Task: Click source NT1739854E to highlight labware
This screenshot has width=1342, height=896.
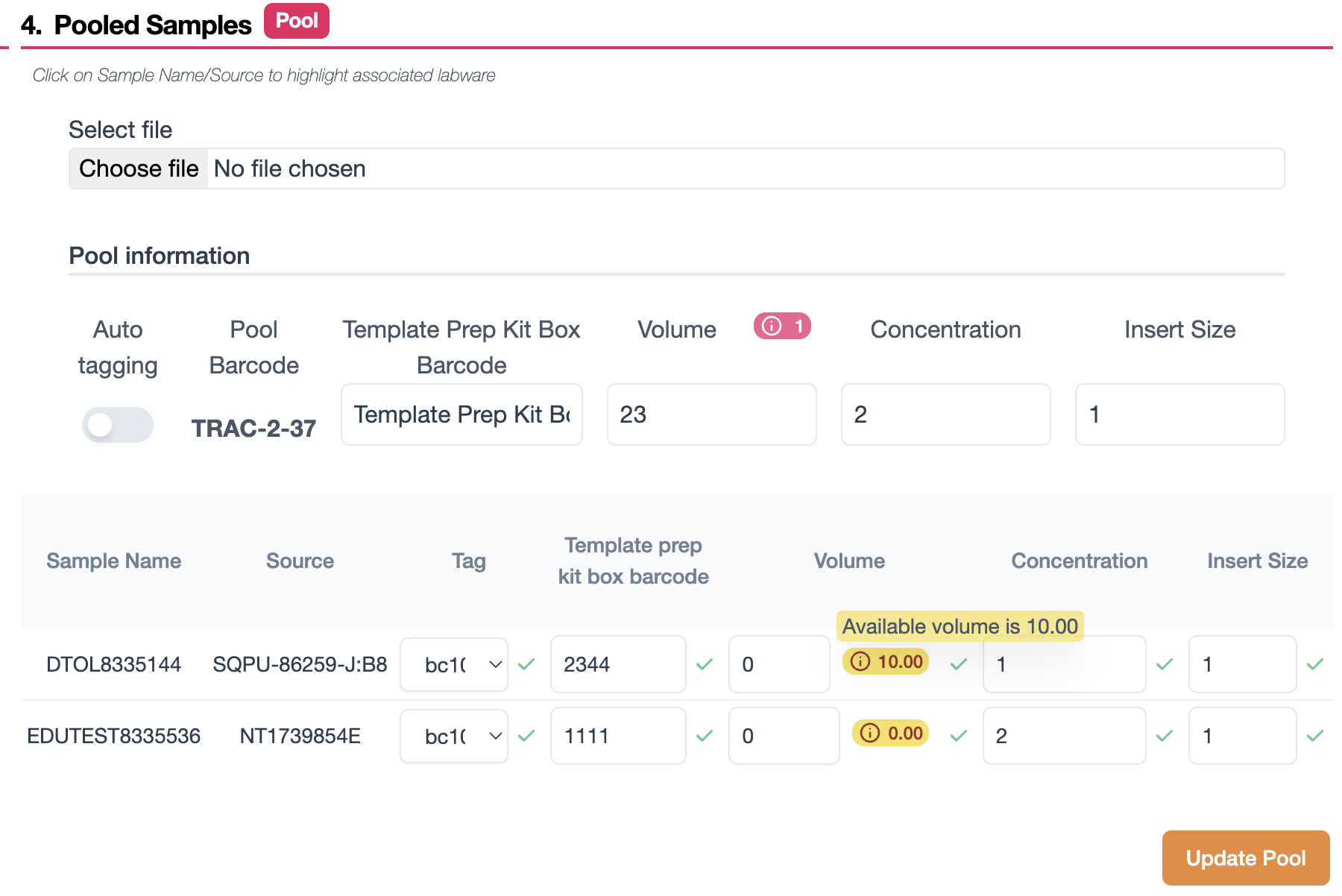Action: 300,736
